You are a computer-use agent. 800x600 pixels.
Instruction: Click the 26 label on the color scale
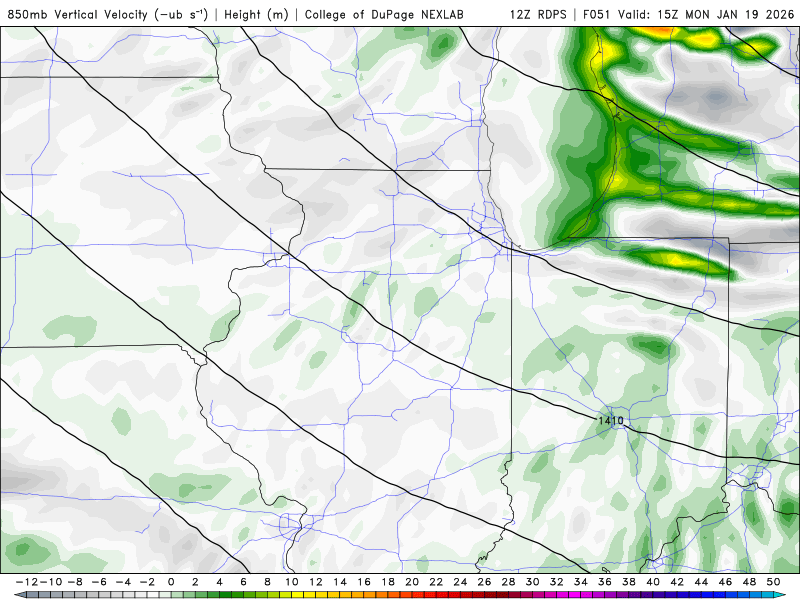pyautogui.click(x=484, y=582)
